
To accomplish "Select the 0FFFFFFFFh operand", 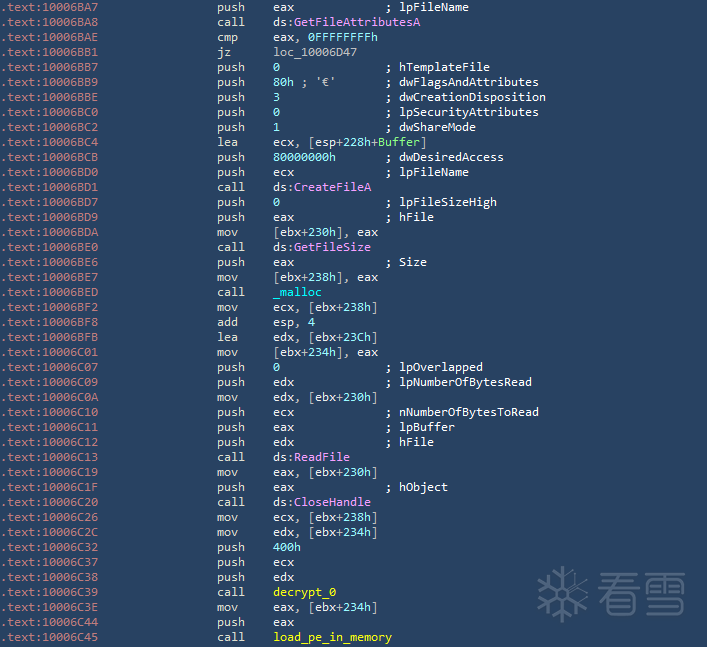I will point(343,37).
